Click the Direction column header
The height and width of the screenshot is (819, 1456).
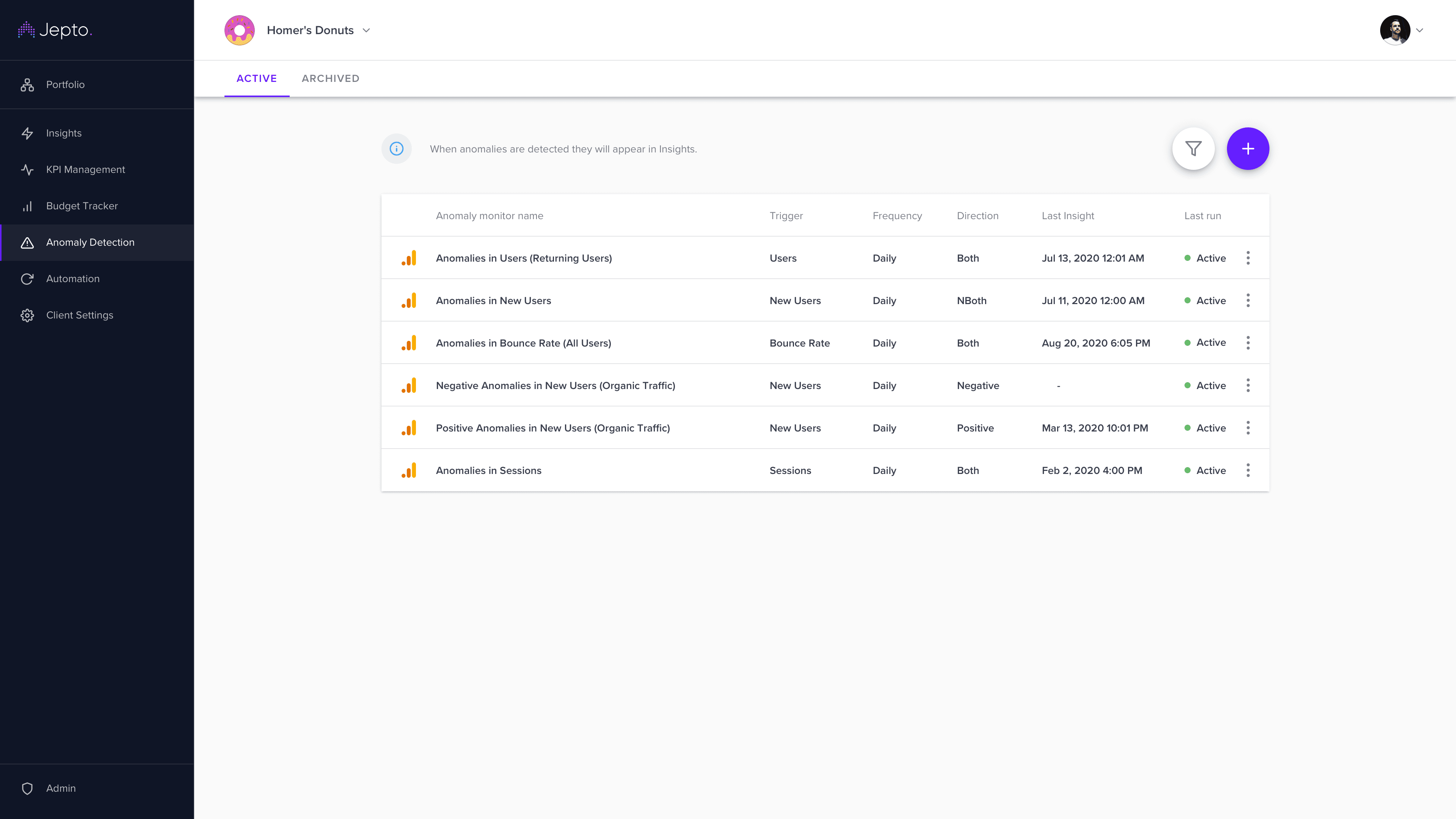point(977,216)
